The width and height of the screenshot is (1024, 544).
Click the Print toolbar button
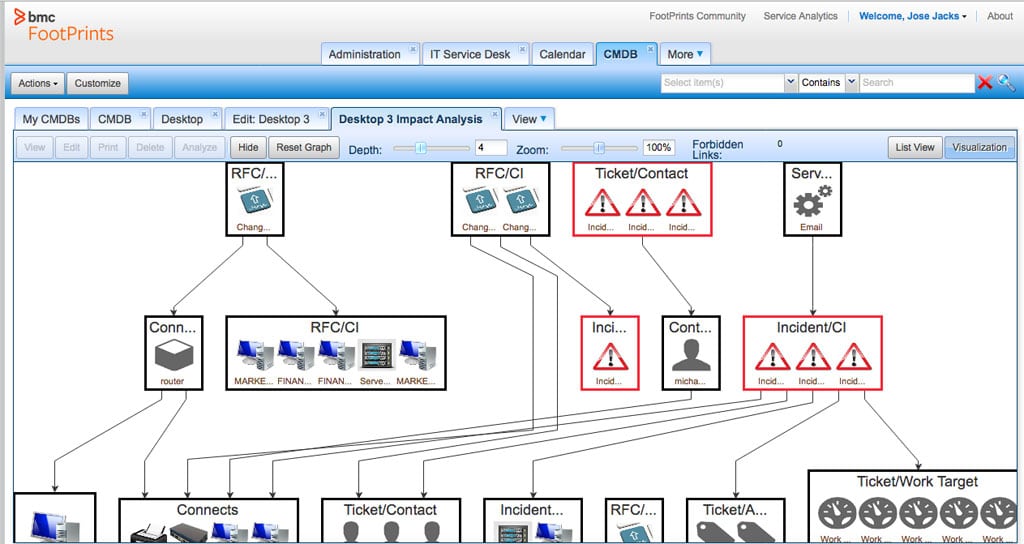(x=108, y=147)
